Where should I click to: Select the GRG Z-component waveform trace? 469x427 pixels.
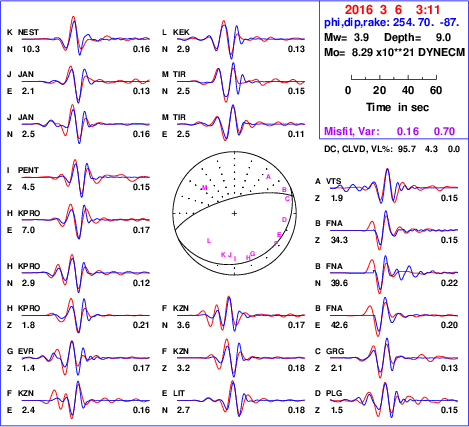[x=394, y=357]
